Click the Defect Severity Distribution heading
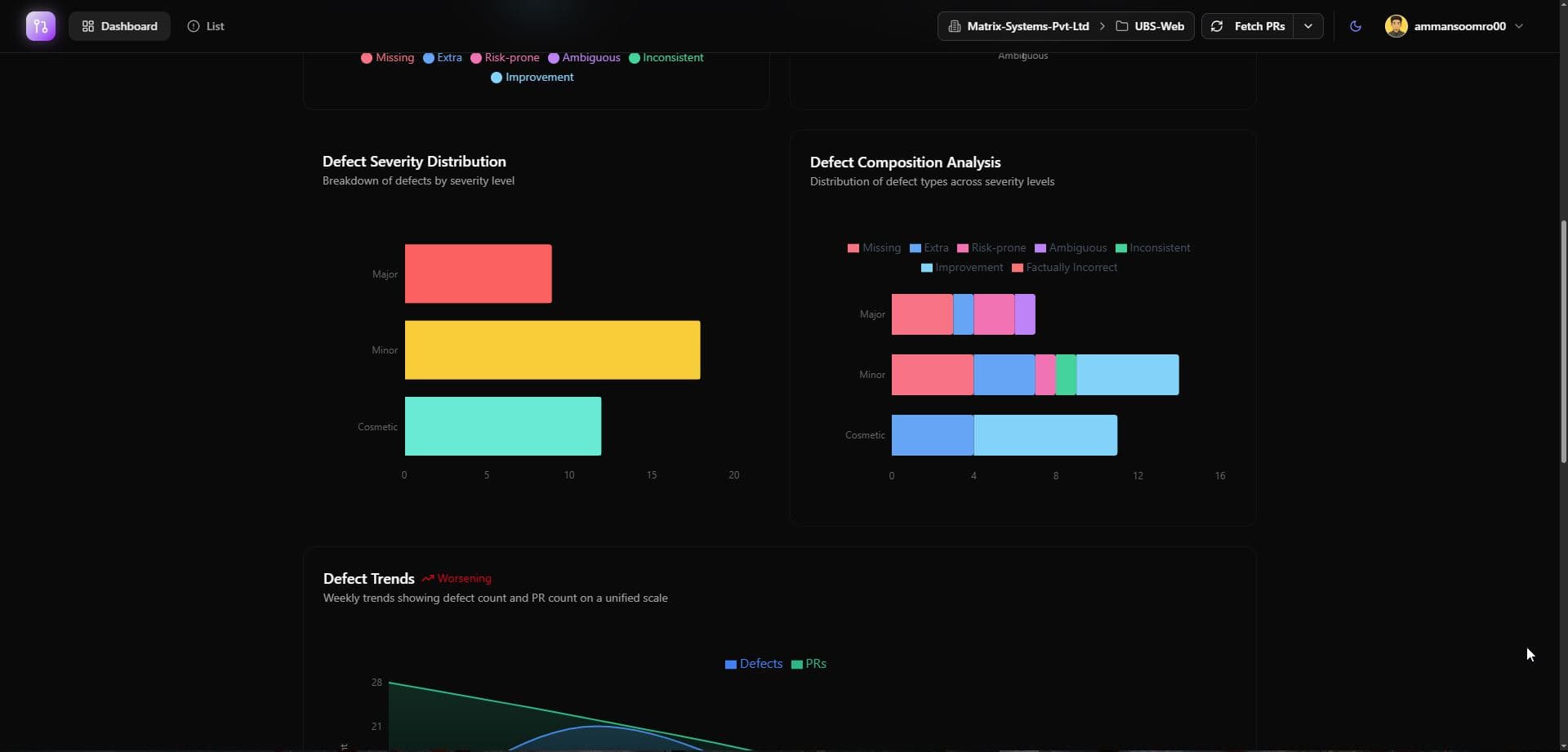1568x752 pixels. pos(414,162)
